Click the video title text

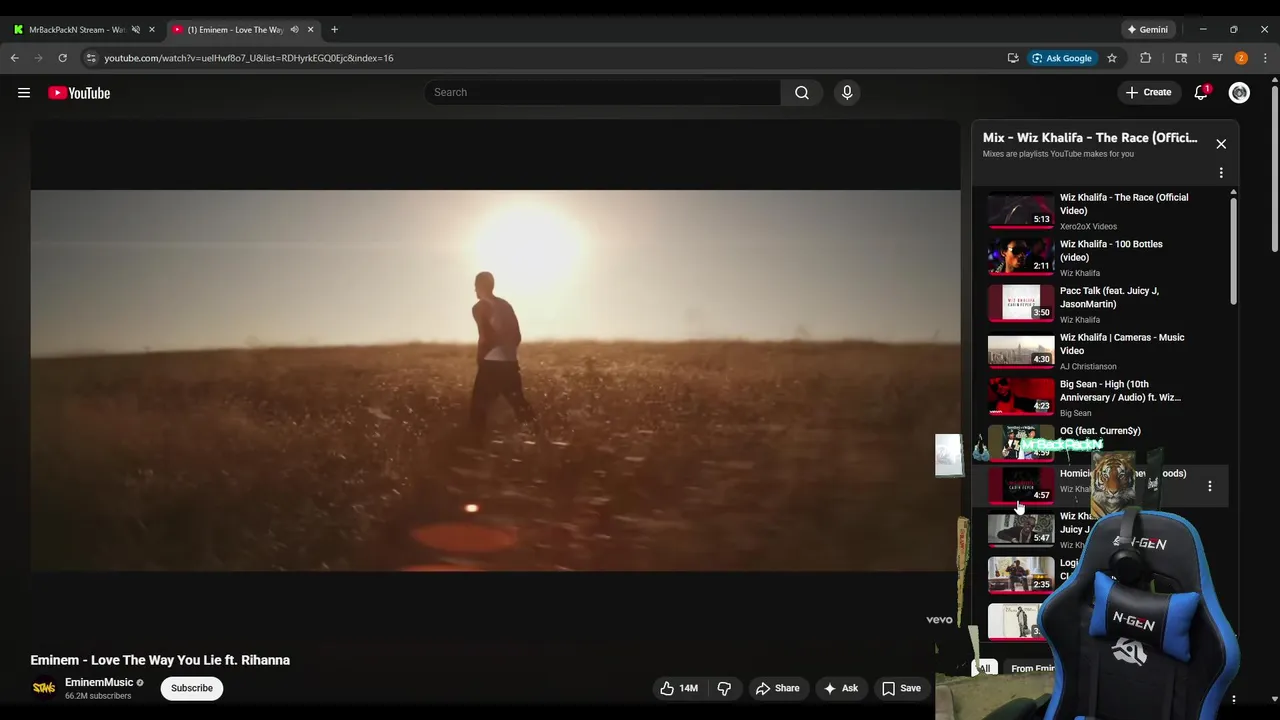[x=160, y=660]
